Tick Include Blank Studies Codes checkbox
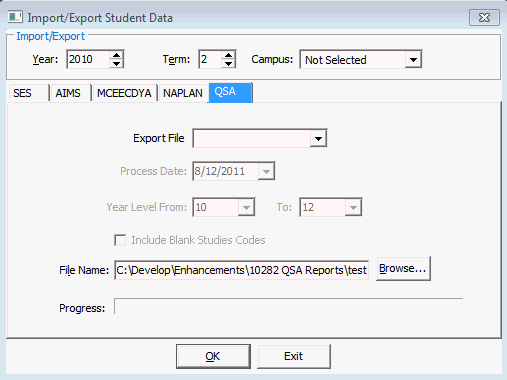Viewport: 507px width, 380px height. 120,240
